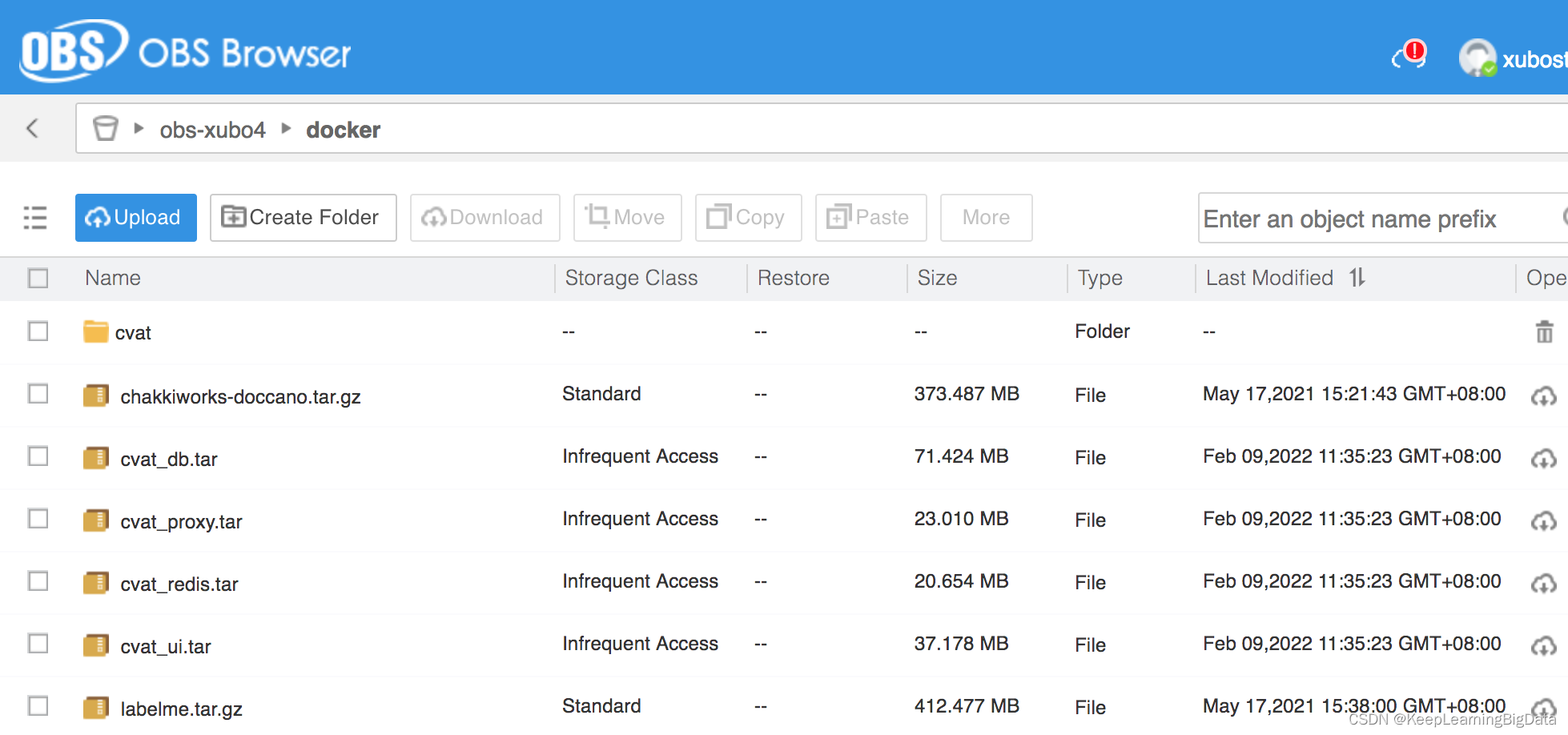Screen dimensions: 1568x735
Task: Open the user account avatar
Action: [x=1477, y=58]
